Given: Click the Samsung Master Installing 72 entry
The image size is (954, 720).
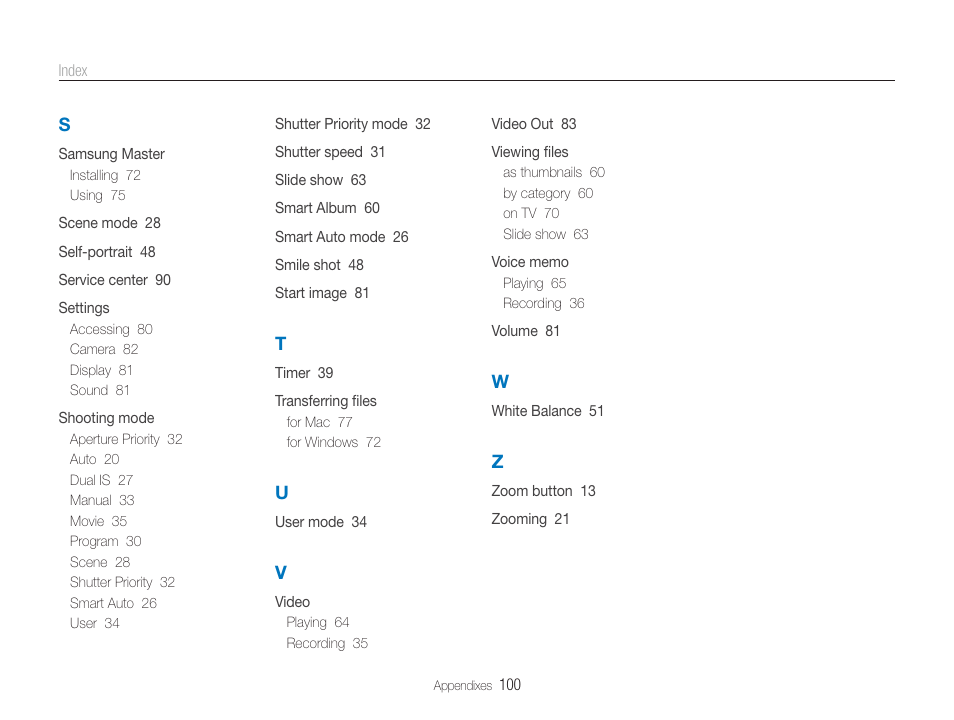Looking at the screenshot, I should (105, 175).
